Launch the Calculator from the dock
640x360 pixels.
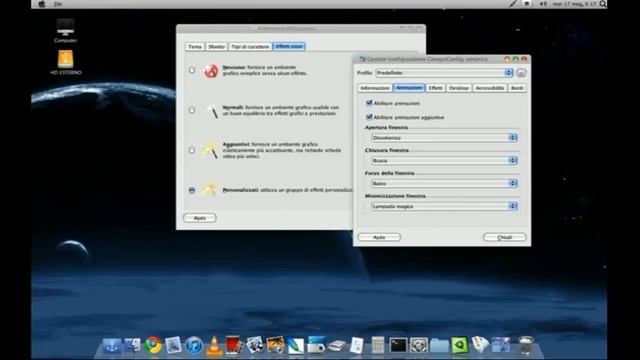pyautogui.click(x=378, y=345)
